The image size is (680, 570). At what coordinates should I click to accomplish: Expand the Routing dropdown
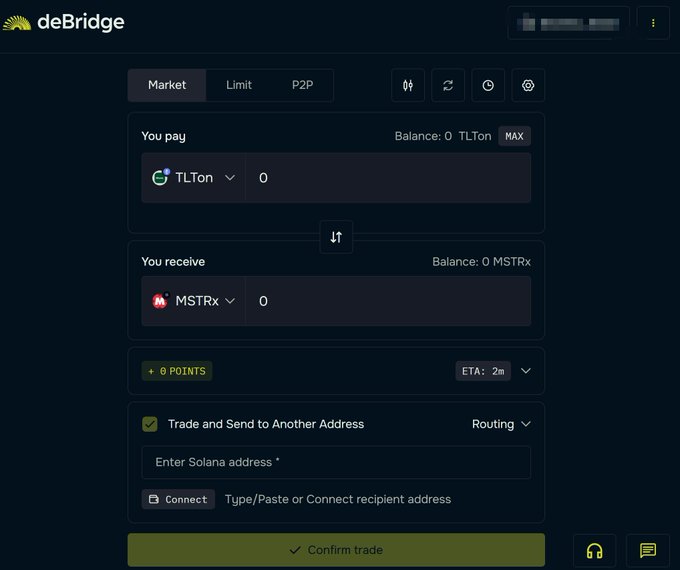(x=501, y=424)
